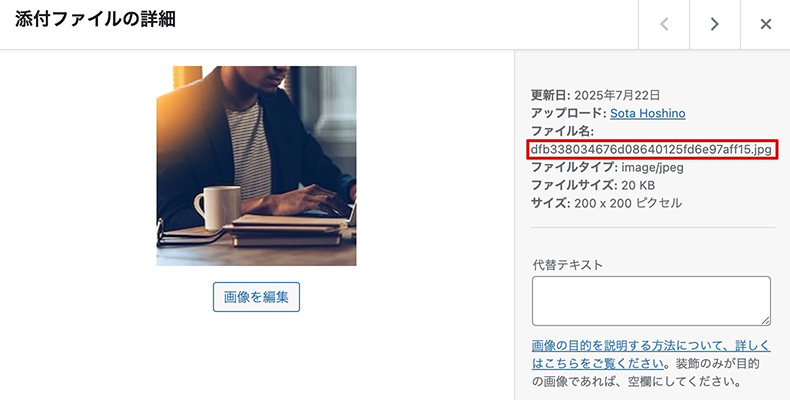Click the サイズ 200 x 200 ピクセル entry
The width and height of the screenshot is (790, 400).
tap(607, 203)
